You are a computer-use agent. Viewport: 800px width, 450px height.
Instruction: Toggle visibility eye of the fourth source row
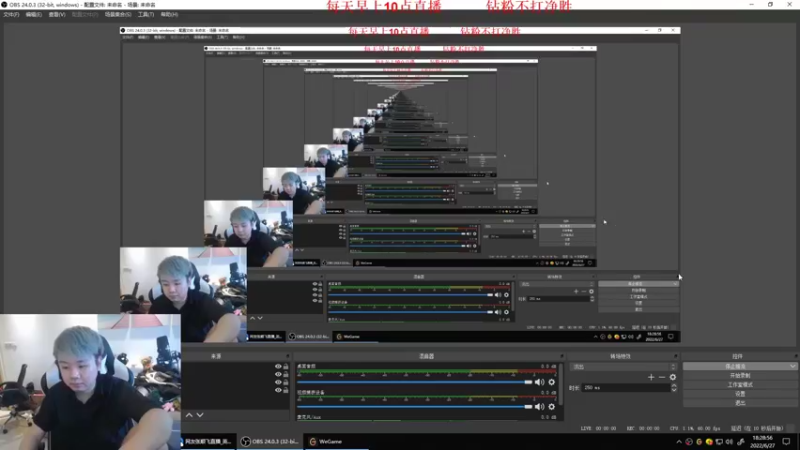coord(278,390)
